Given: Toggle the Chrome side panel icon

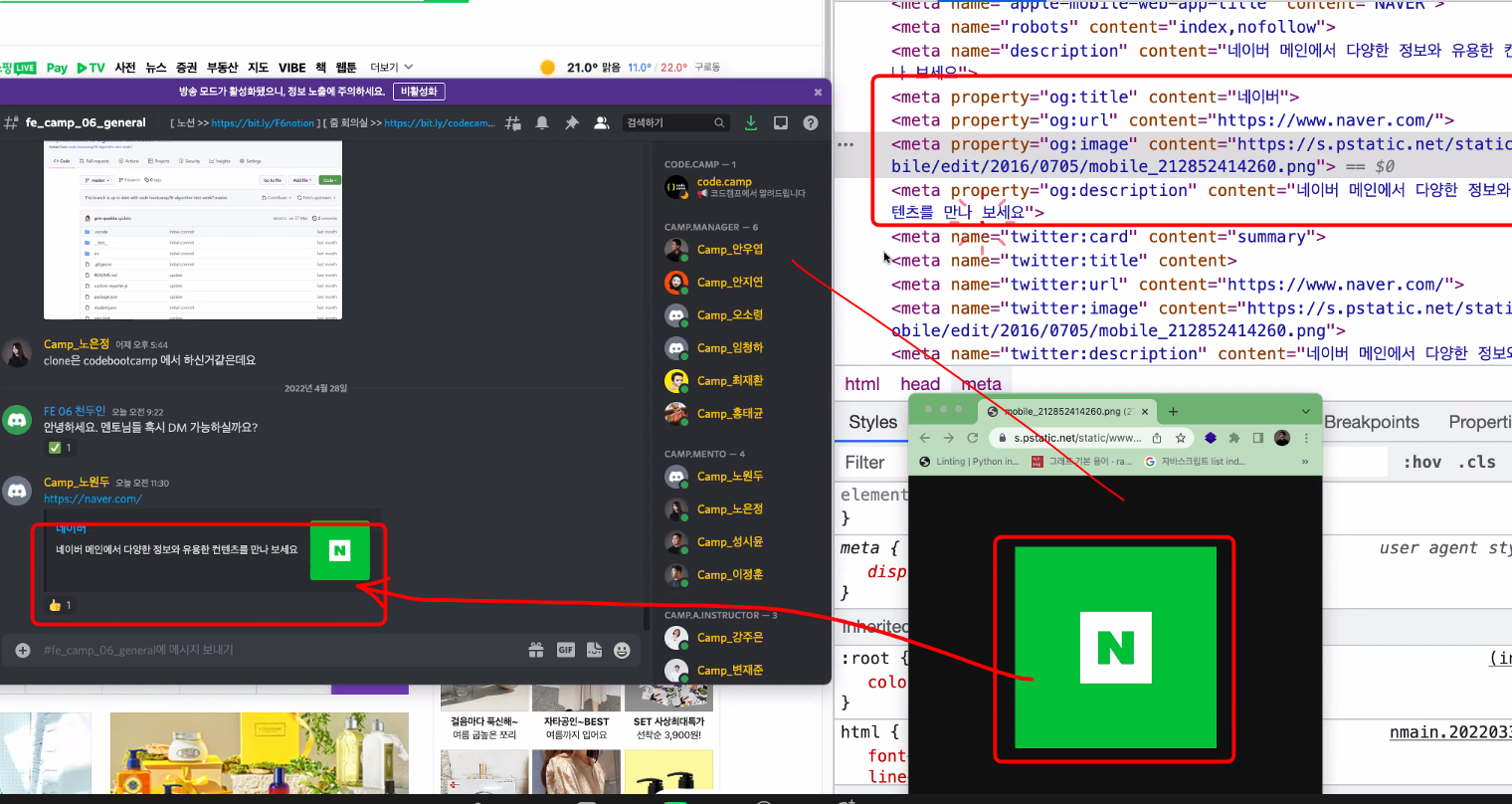Looking at the screenshot, I should [x=1258, y=438].
